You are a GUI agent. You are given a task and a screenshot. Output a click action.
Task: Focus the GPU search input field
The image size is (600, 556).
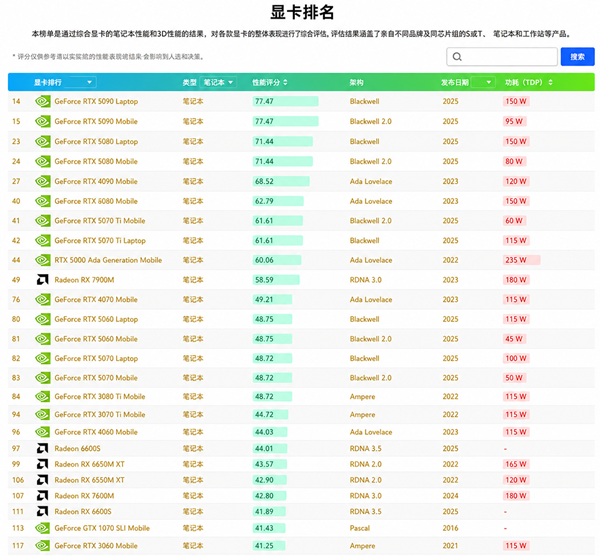(x=502, y=57)
